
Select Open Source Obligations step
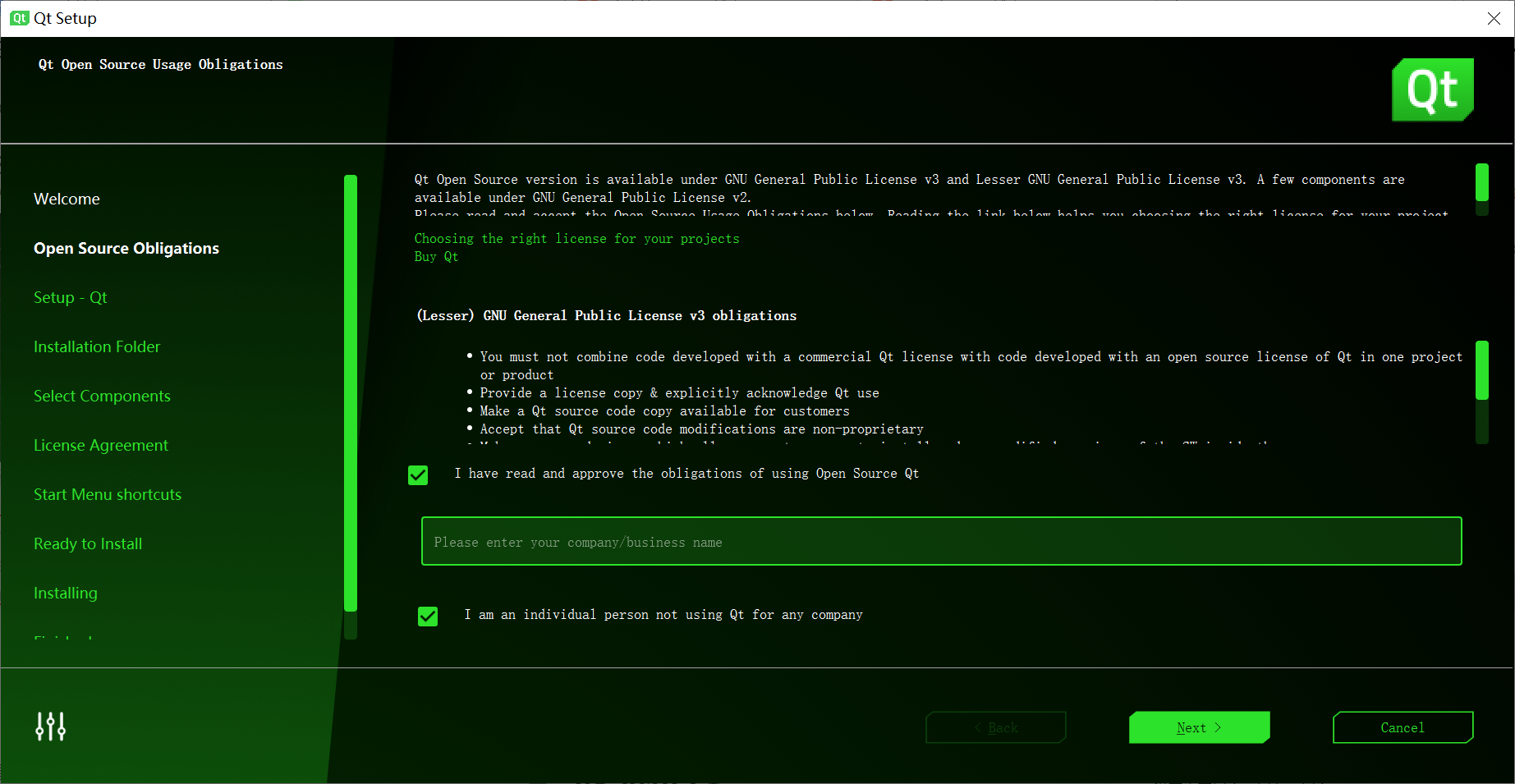126,248
